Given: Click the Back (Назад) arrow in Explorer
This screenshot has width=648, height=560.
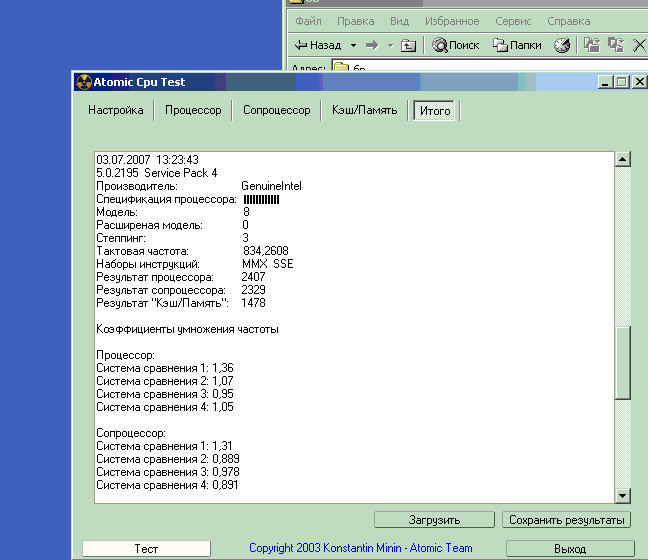Looking at the screenshot, I should [317, 45].
